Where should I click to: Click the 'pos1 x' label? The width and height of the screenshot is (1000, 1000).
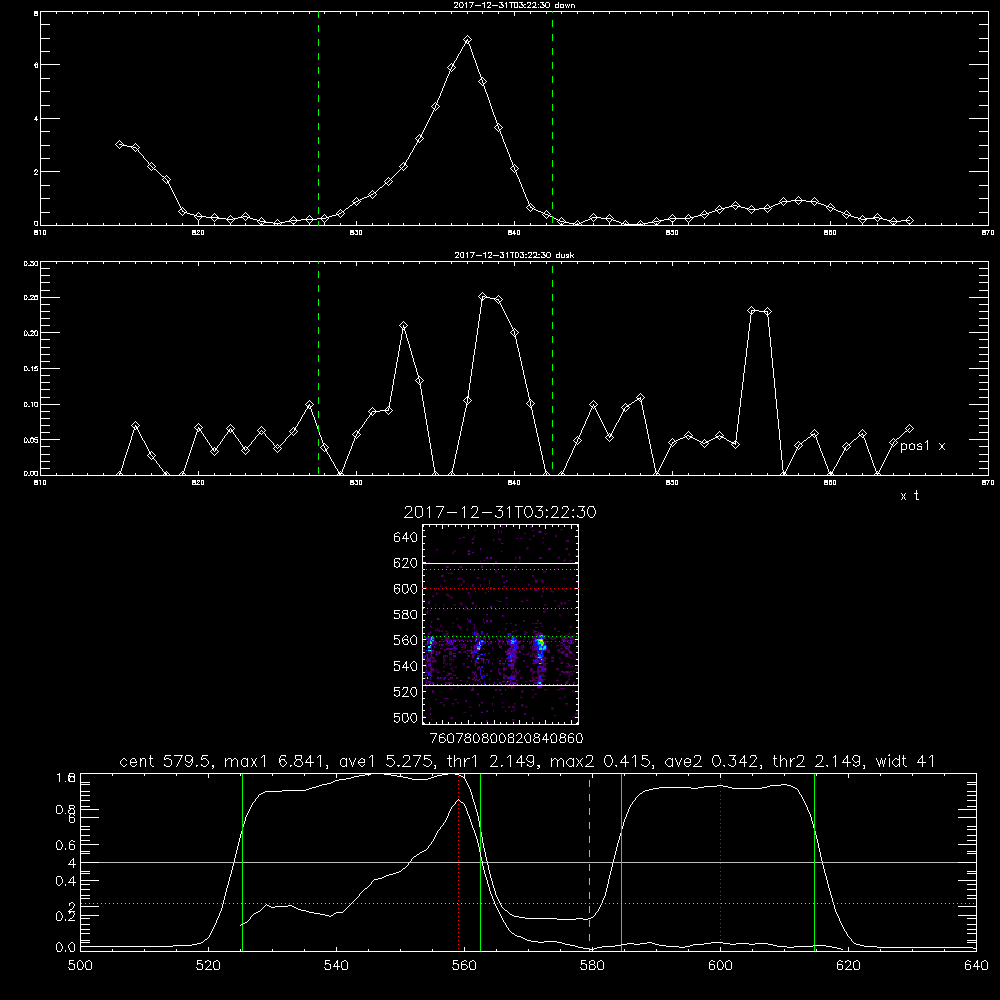tap(922, 446)
